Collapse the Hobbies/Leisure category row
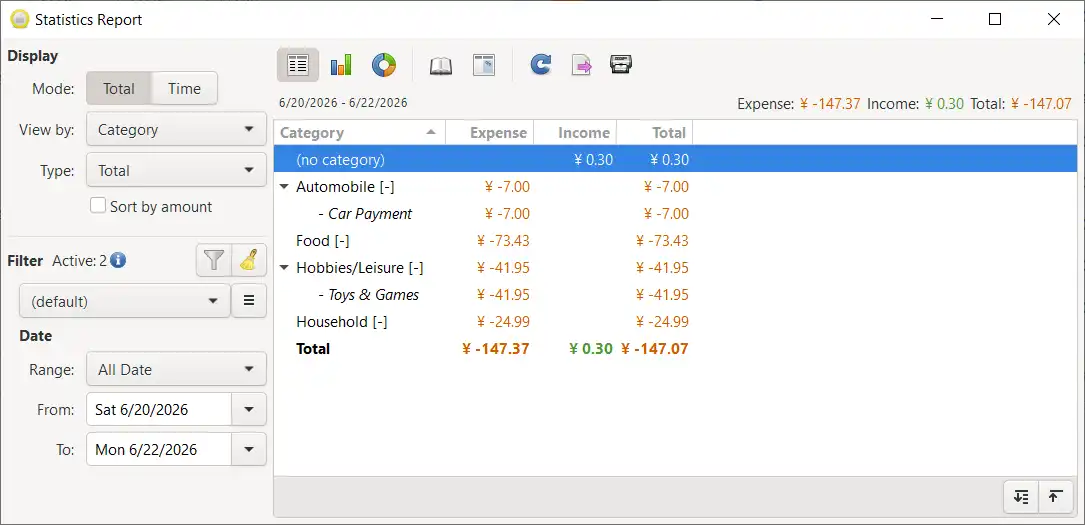 284,268
